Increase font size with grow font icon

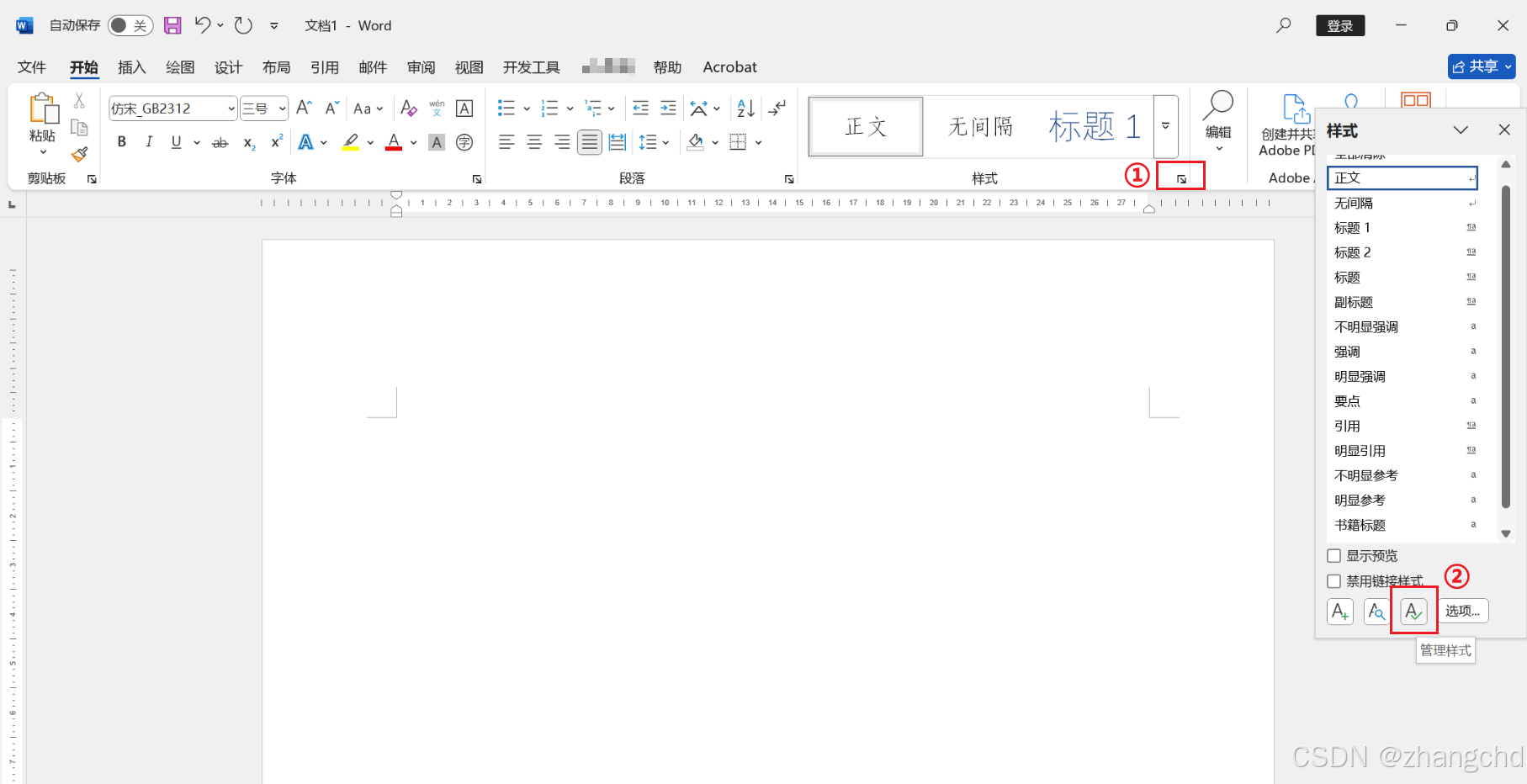pyautogui.click(x=304, y=108)
